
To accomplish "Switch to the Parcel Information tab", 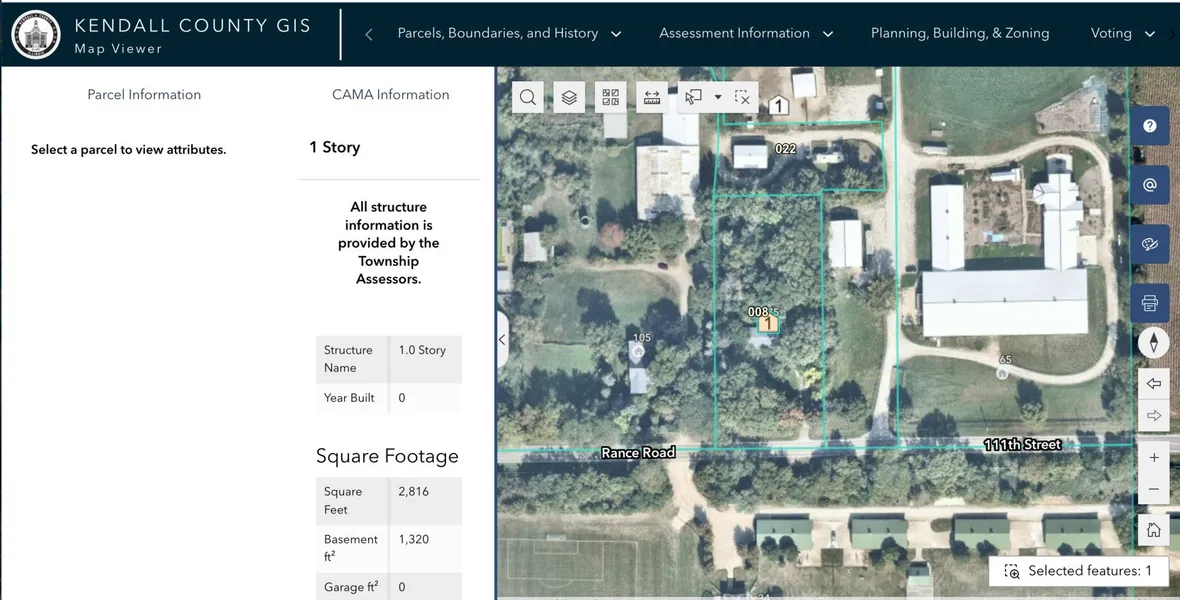I will [x=144, y=95].
